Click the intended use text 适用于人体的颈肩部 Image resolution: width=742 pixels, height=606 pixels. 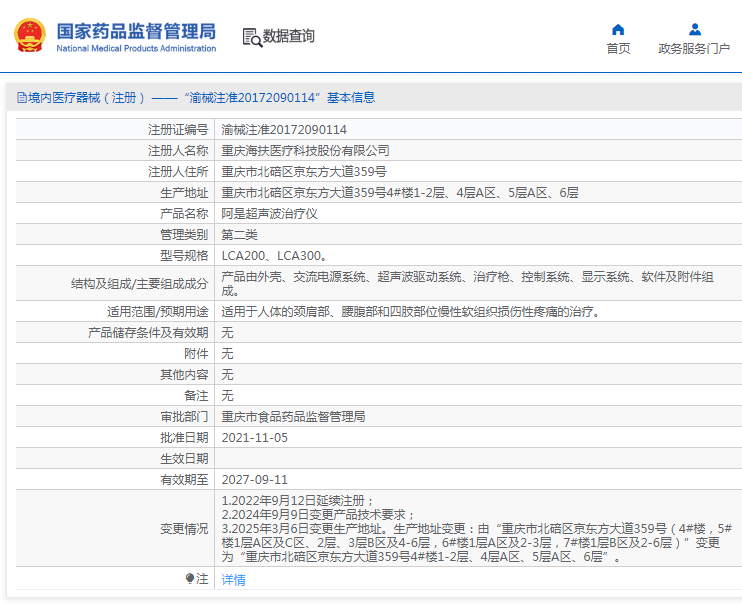tap(411, 312)
